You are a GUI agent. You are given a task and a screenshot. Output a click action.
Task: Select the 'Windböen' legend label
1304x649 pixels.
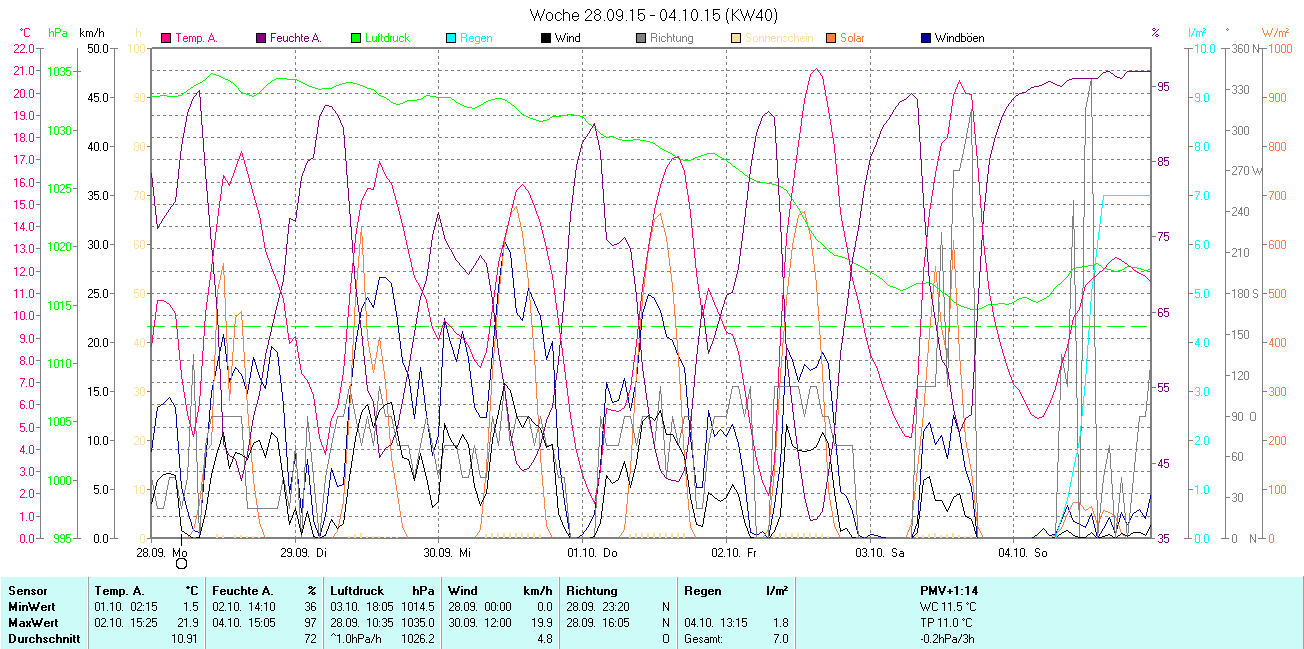(x=959, y=38)
